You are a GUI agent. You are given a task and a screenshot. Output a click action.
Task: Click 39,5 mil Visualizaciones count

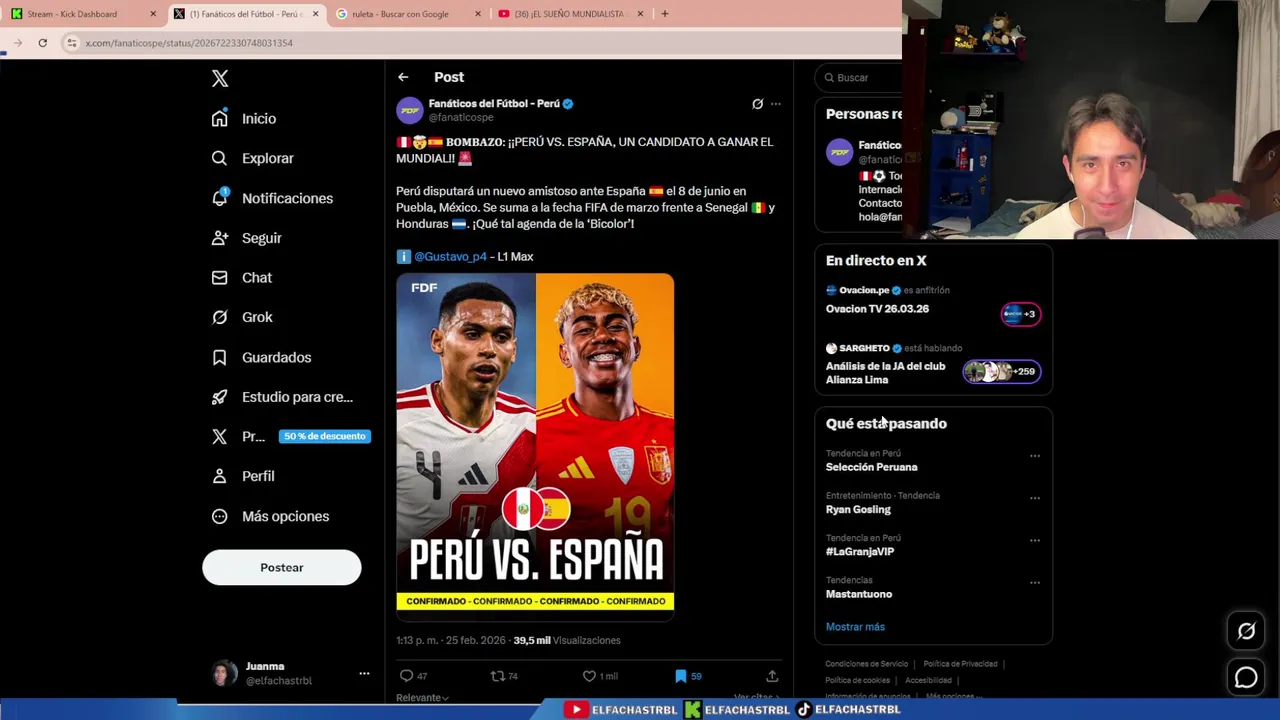coord(567,640)
